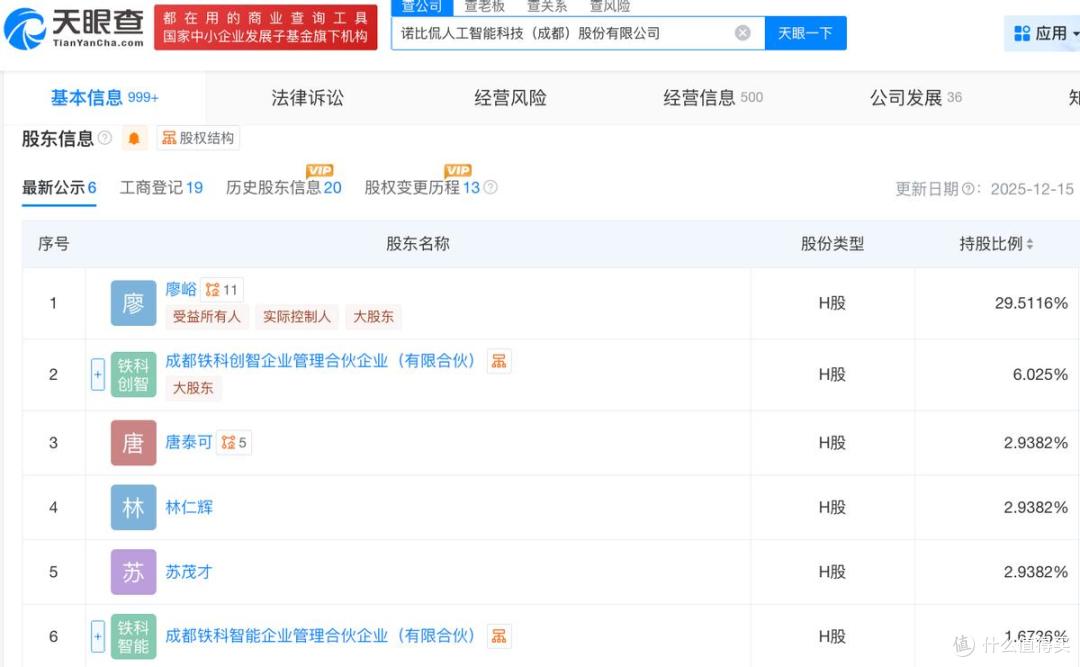
Task: Click help icon next to 股权变更历程
Action: (x=490, y=187)
